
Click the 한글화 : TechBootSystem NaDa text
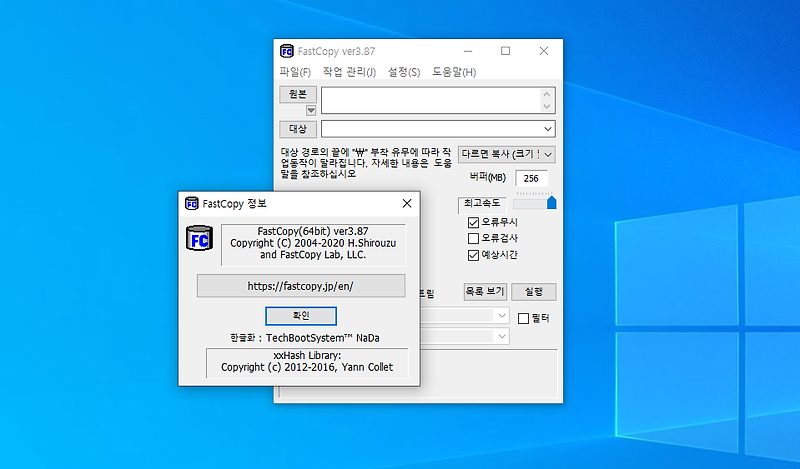pyautogui.click(x=305, y=338)
